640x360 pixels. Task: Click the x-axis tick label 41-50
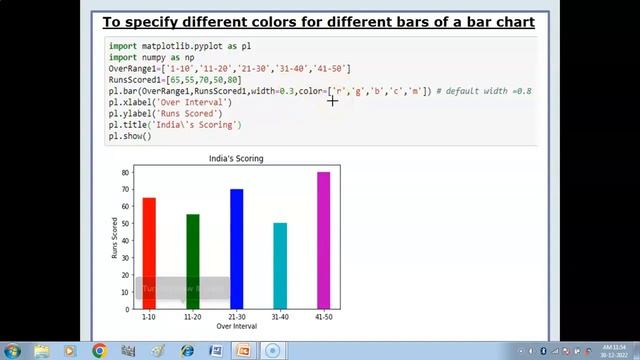point(324,317)
